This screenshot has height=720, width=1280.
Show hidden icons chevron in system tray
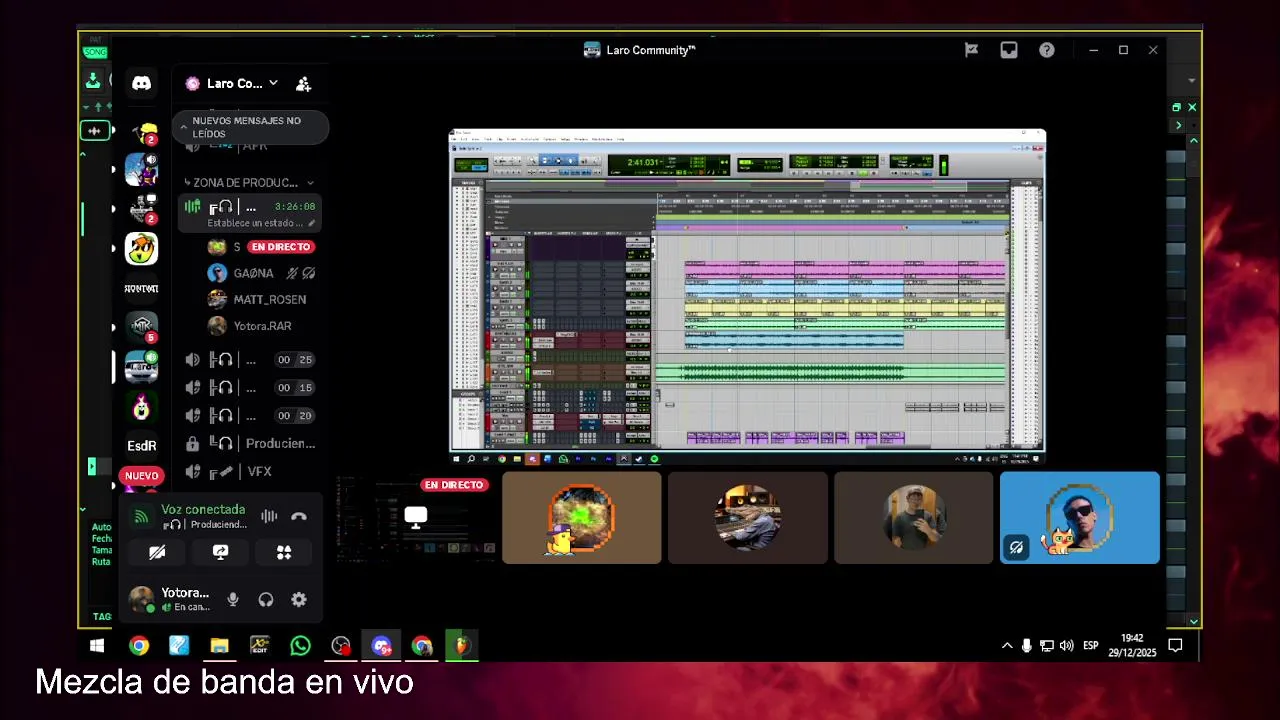(x=1006, y=646)
